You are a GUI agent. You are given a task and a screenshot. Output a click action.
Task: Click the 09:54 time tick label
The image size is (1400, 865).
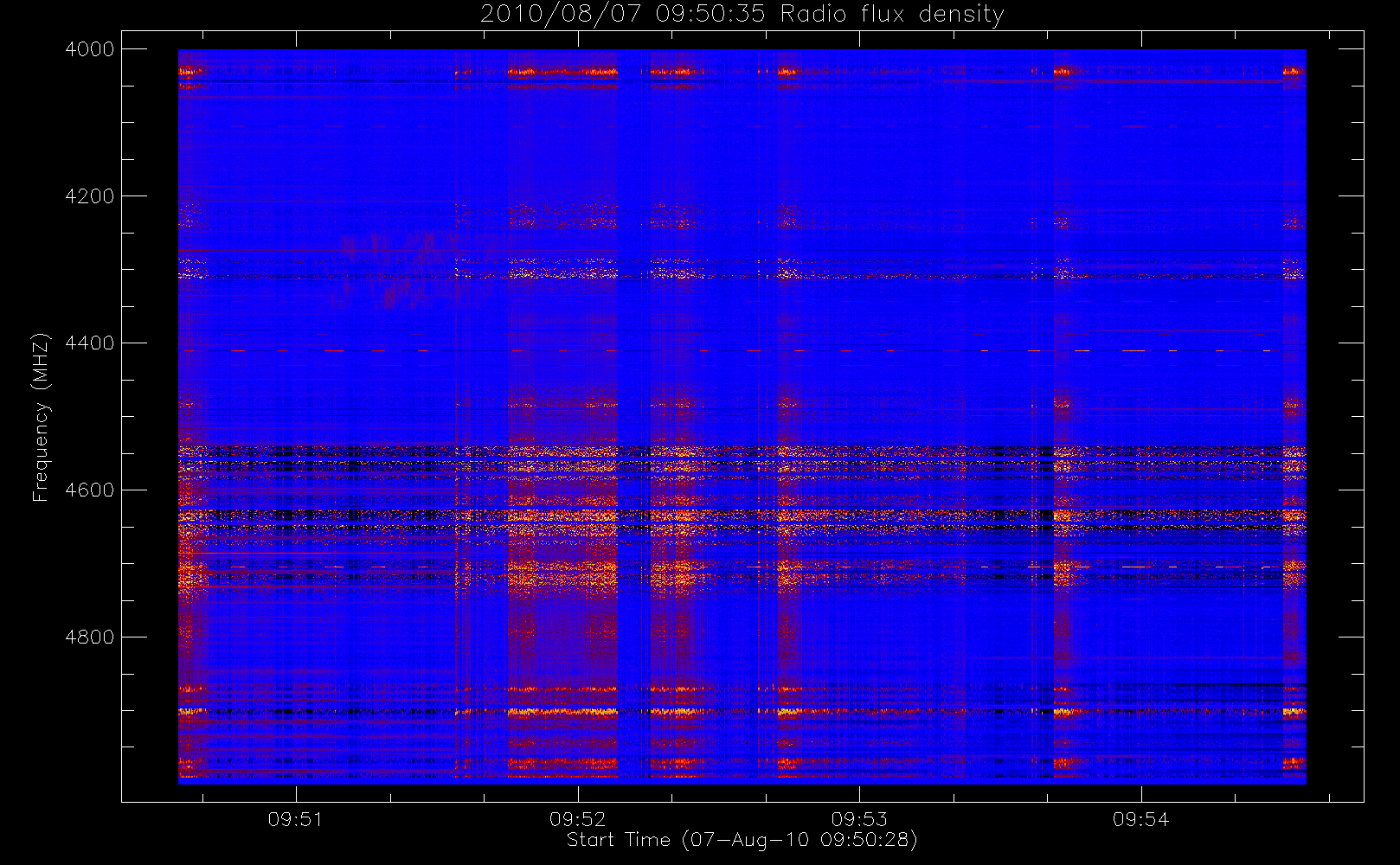1140,819
